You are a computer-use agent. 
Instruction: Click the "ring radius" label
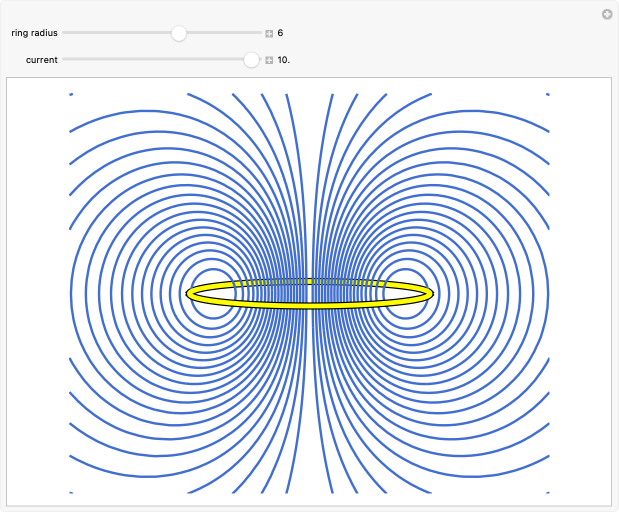(34, 33)
